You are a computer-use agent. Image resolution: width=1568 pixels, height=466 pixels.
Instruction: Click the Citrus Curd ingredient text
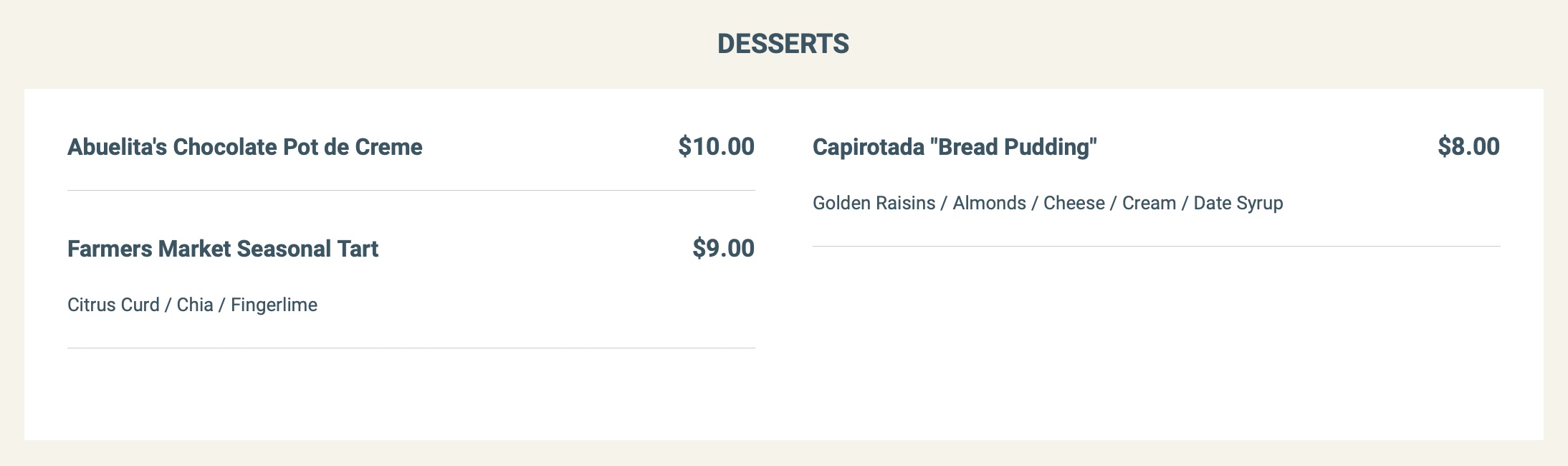(113, 305)
